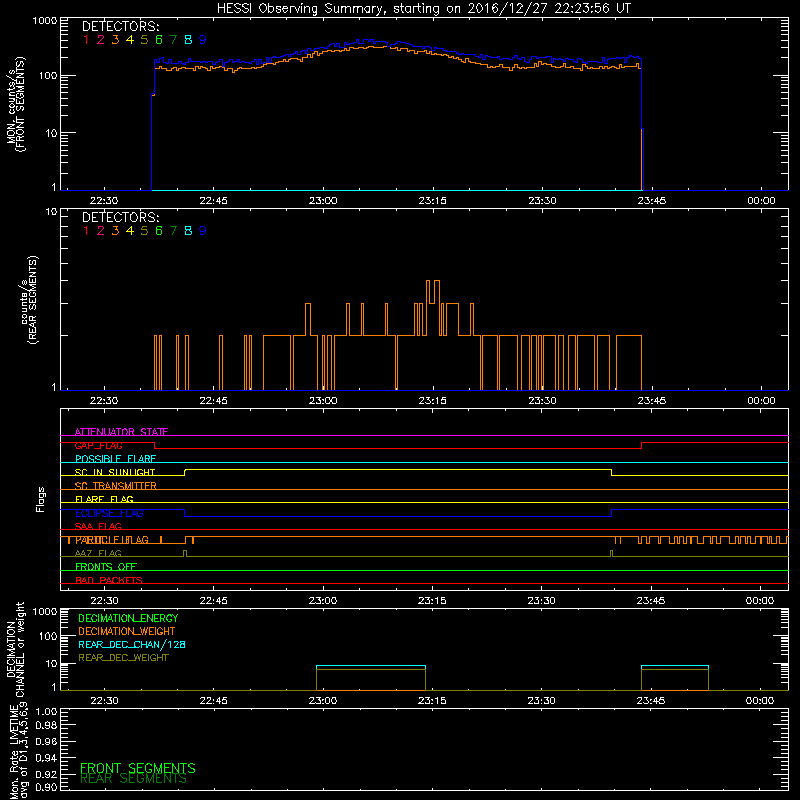Click the 22:45 tick under the decimation plot
This screenshot has height=800, width=800.
[213, 701]
